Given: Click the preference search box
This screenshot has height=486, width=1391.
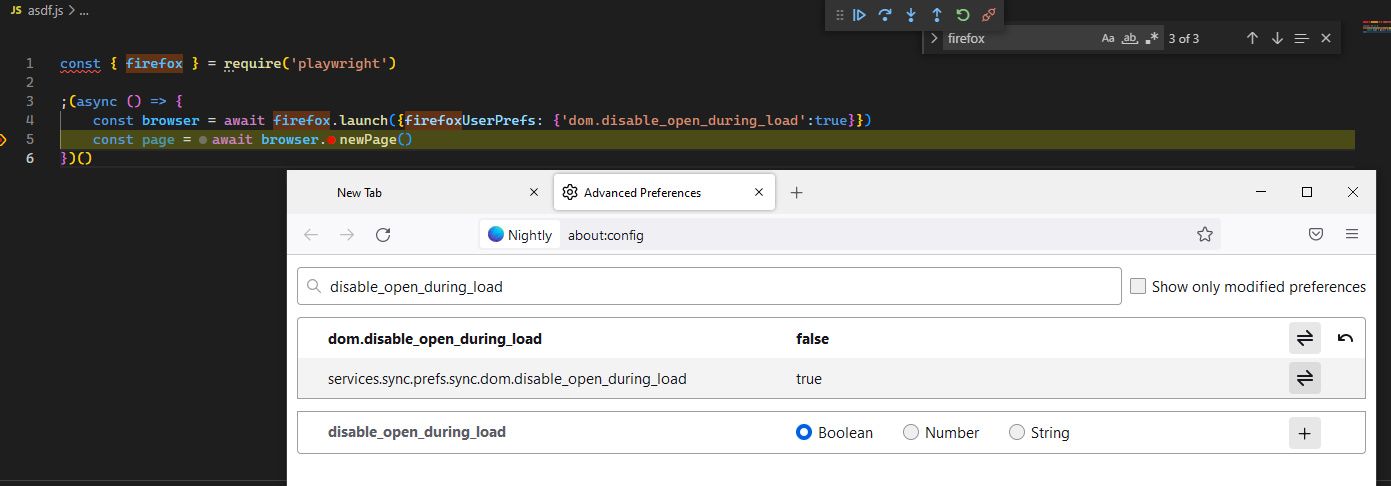Looking at the screenshot, I should 709,286.
